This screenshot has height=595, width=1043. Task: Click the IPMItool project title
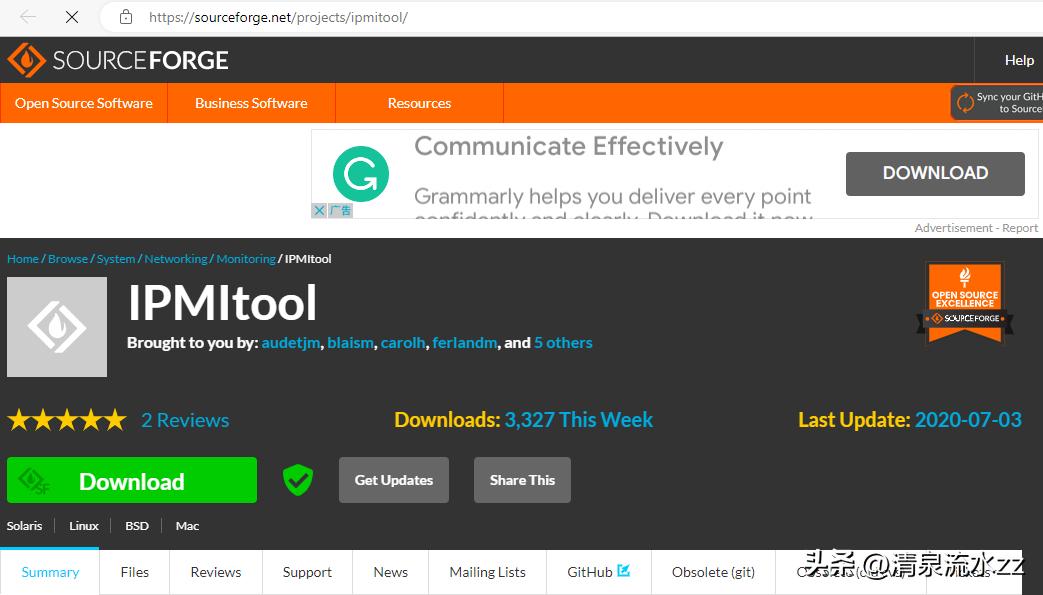point(222,303)
